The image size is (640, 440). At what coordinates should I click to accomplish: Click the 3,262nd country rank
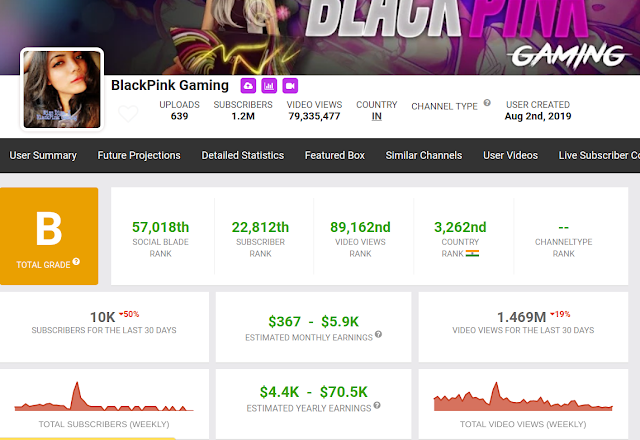(x=460, y=227)
